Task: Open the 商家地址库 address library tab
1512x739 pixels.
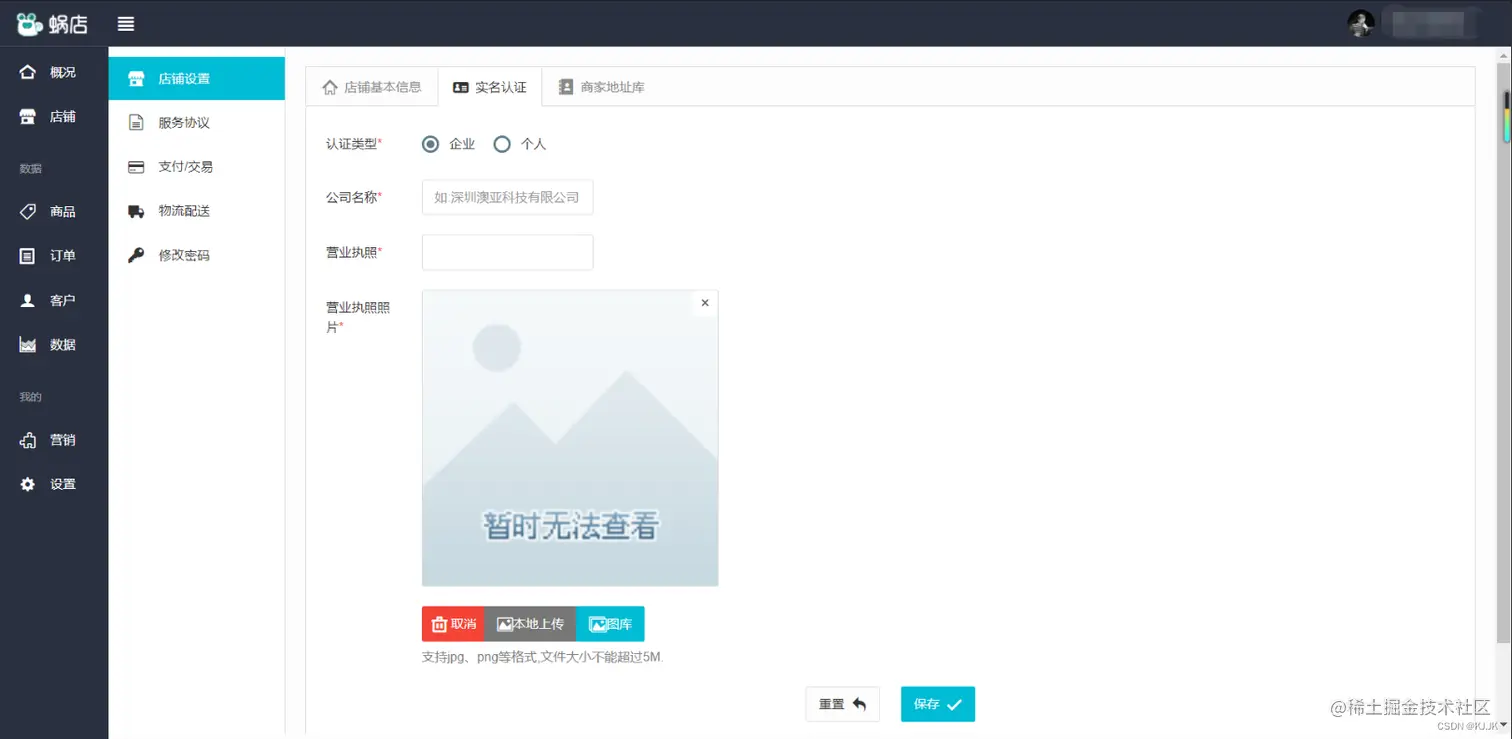Action: click(x=601, y=87)
